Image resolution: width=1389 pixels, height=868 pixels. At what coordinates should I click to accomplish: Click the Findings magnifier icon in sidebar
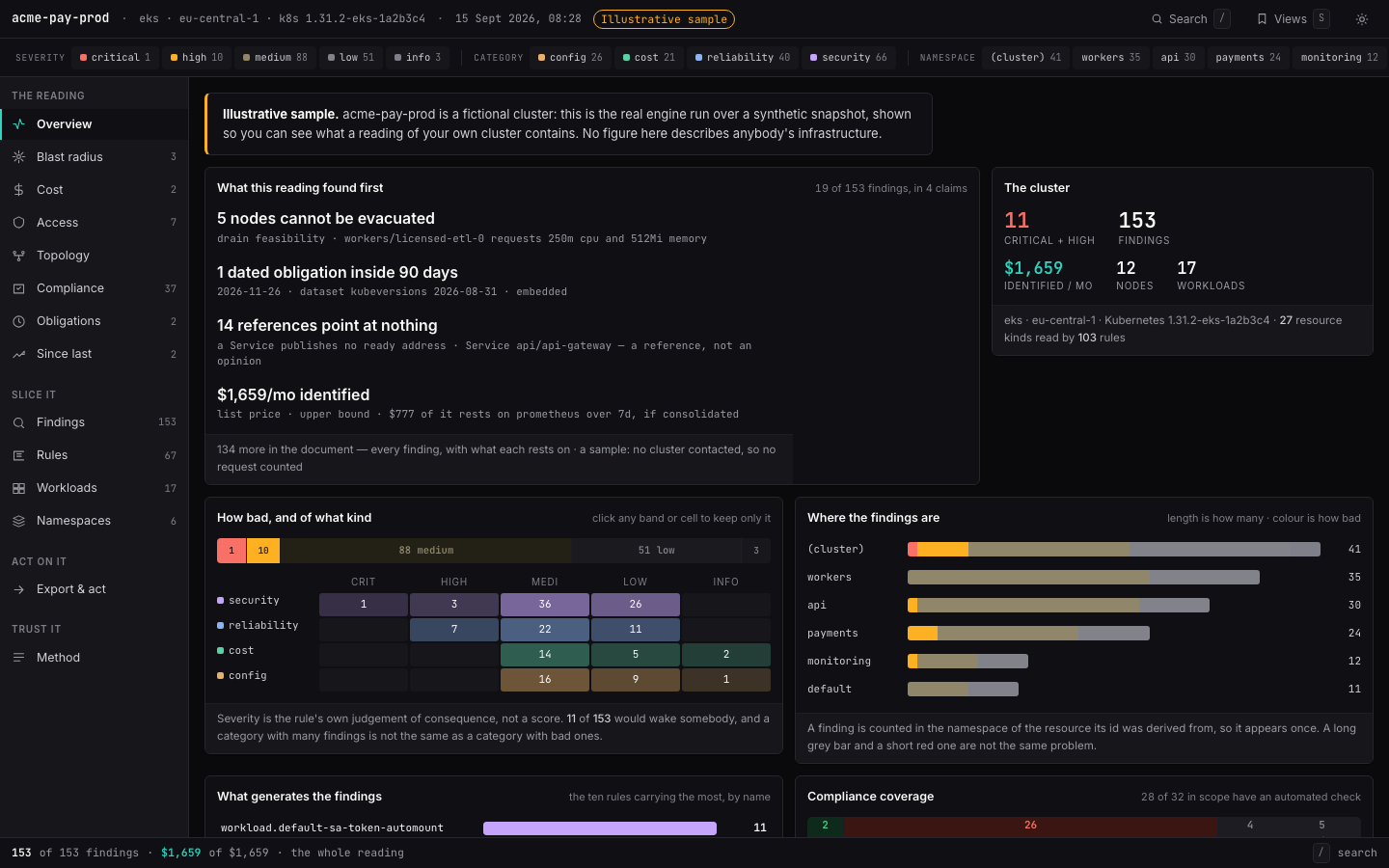(x=18, y=422)
